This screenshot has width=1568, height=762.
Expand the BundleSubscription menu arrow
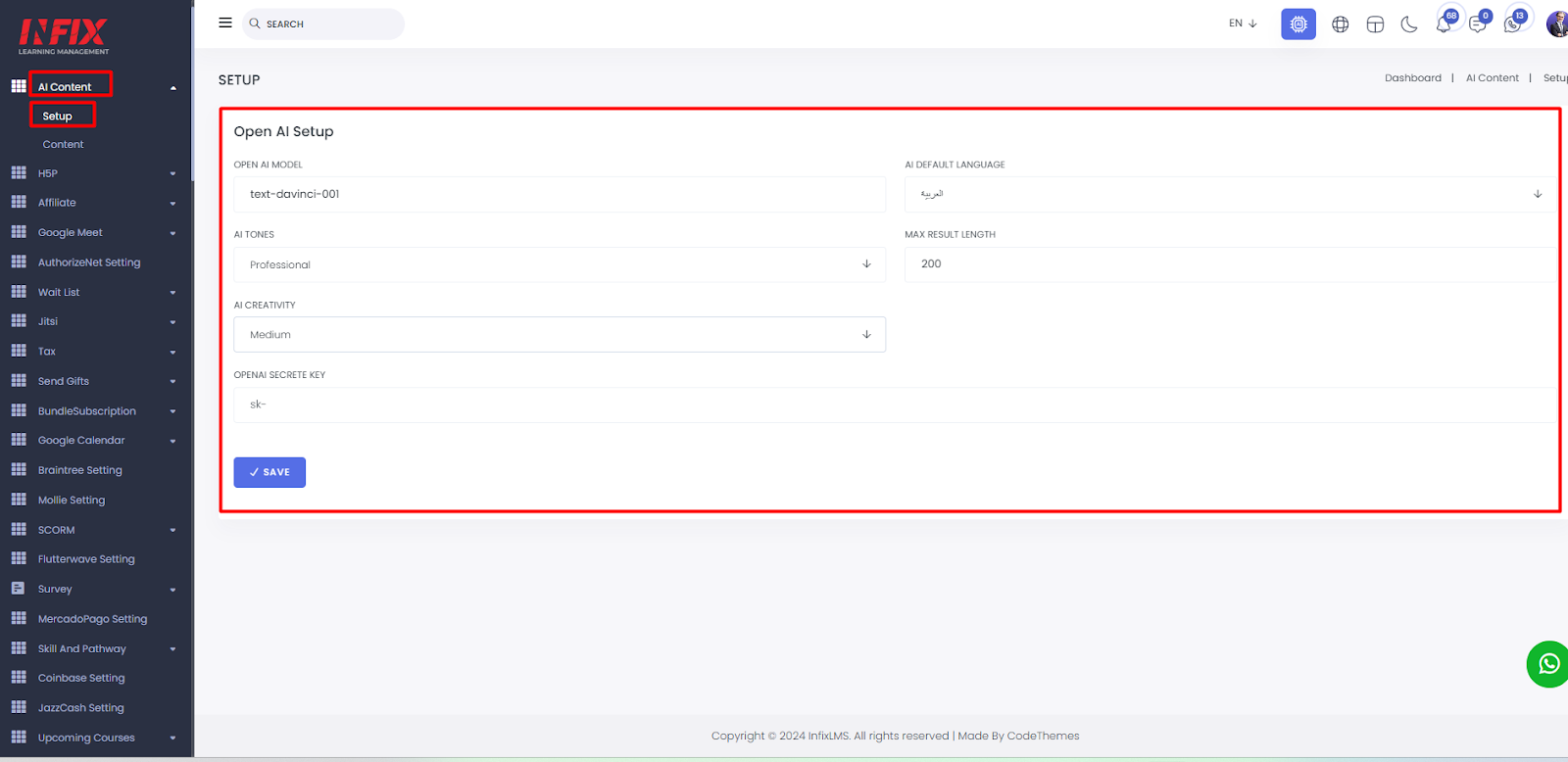[173, 411]
